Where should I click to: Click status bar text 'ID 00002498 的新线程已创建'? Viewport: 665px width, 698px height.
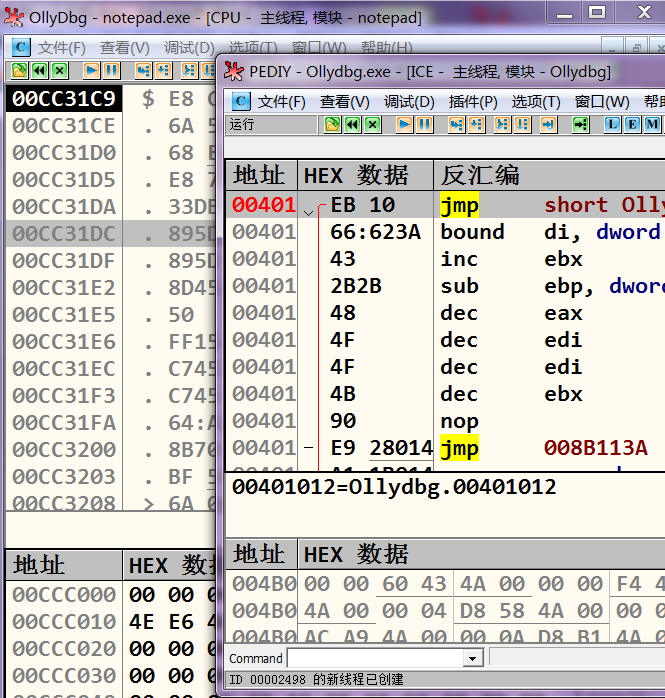[x=316, y=679]
